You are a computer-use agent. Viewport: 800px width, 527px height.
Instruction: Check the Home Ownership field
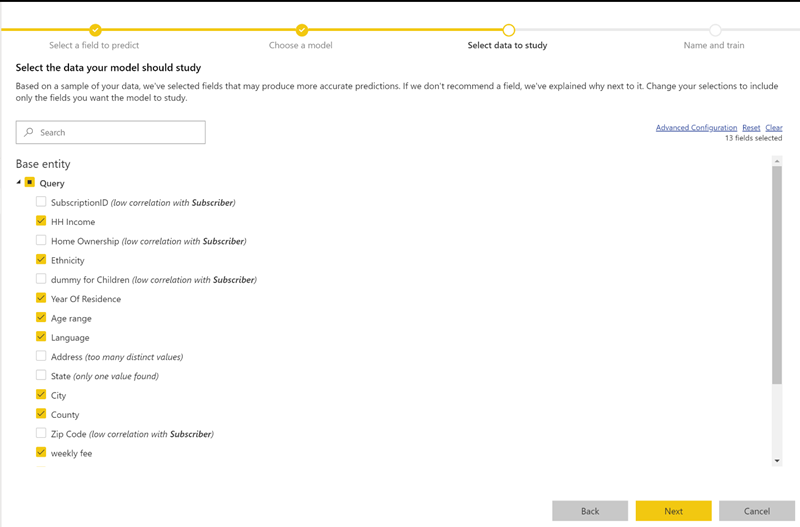pyautogui.click(x=41, y=241)
